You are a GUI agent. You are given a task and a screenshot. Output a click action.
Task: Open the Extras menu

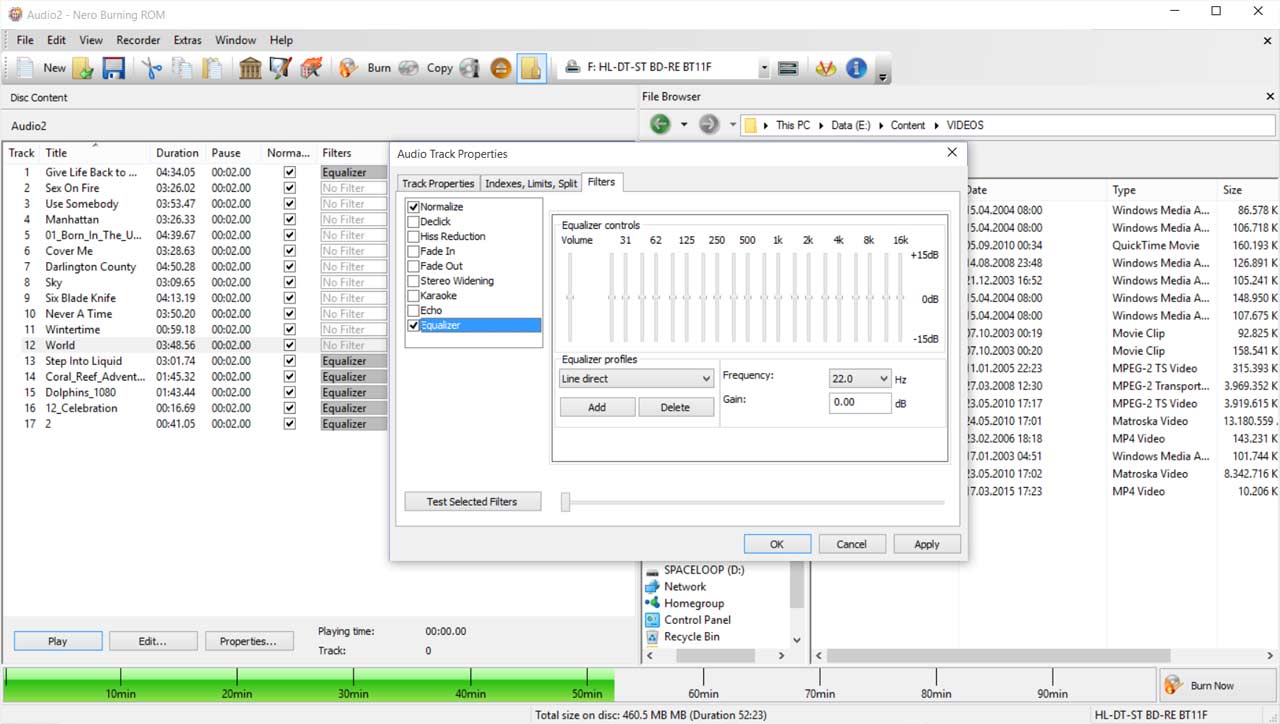[187, 40]
